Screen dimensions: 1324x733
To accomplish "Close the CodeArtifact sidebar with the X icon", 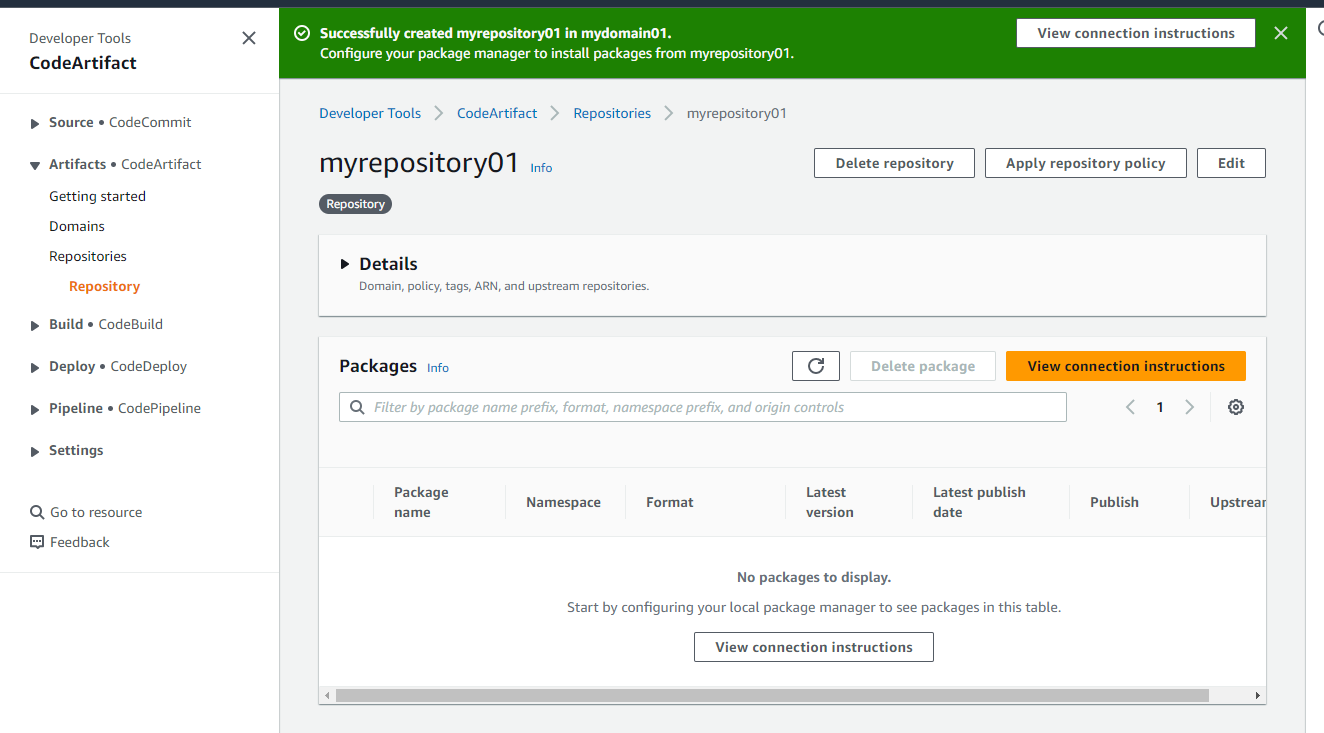I will (x=249, y=38).
